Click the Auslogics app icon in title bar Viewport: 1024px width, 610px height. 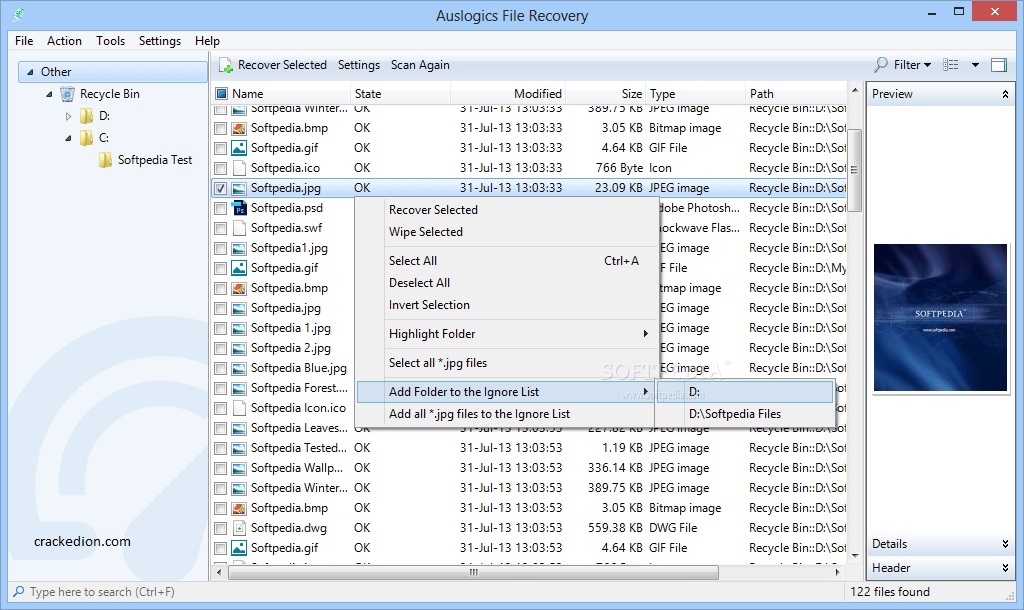[18, 14]
